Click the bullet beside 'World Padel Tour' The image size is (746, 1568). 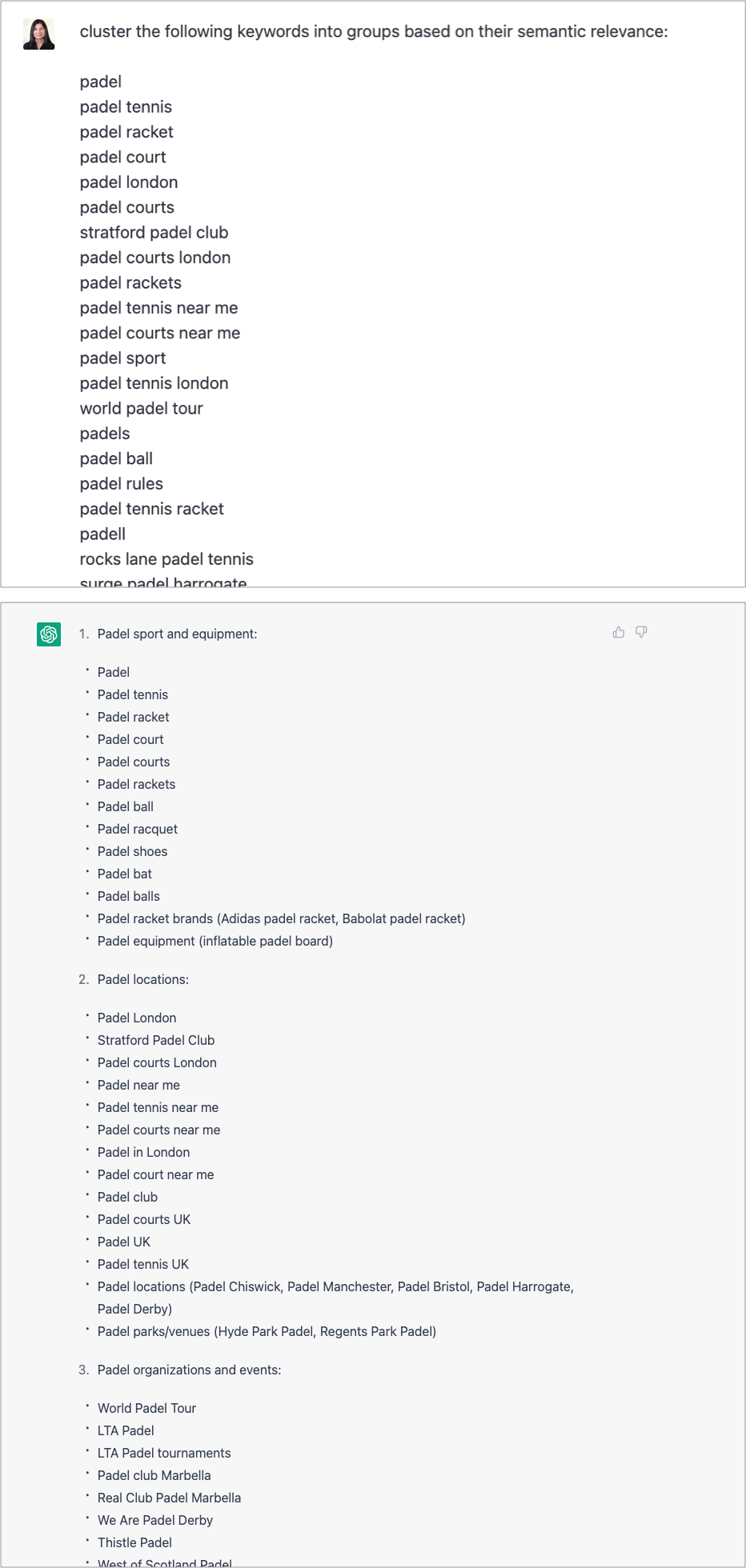click(89, 1407)
